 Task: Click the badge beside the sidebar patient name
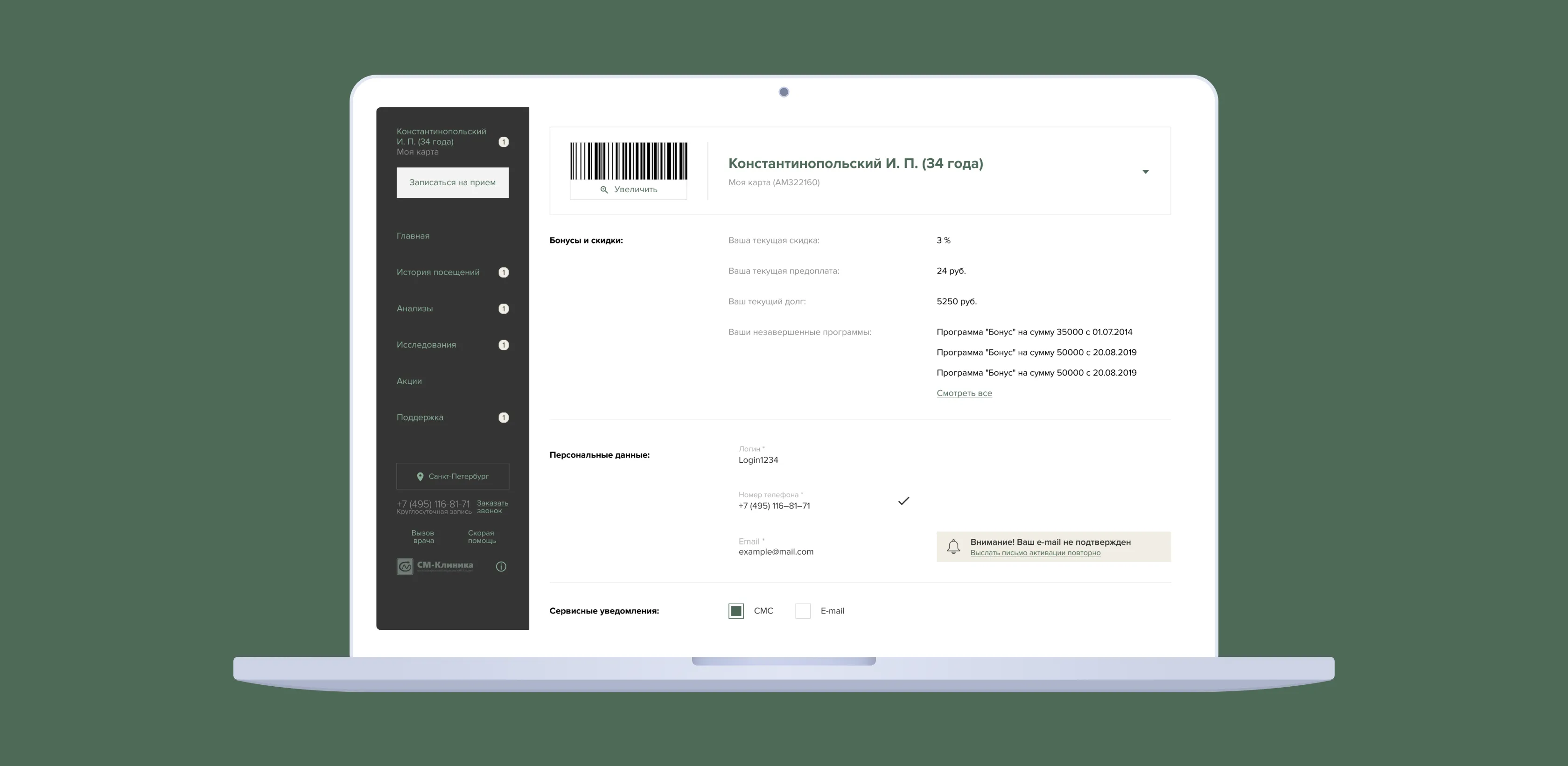[504, 142]
